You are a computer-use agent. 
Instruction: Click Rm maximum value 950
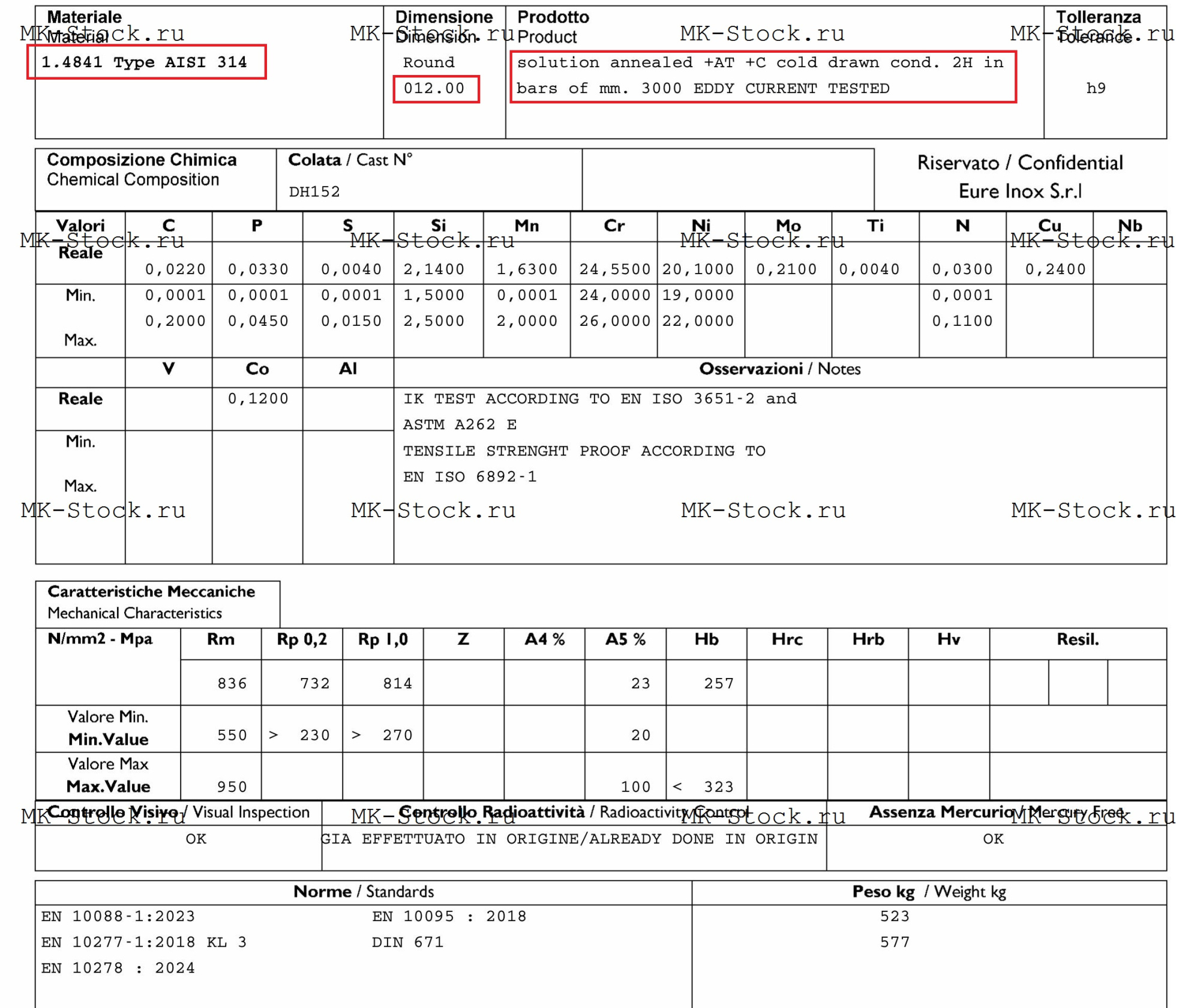click(x=232, y=787)
